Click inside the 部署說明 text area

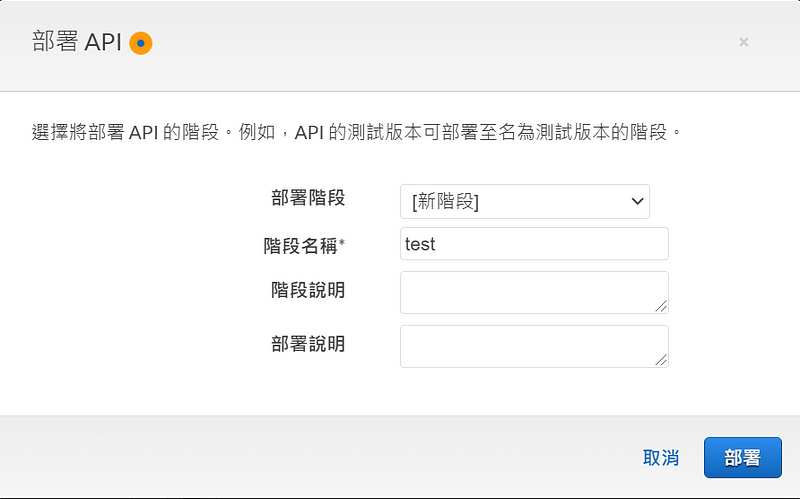click(x=534, y=346)
